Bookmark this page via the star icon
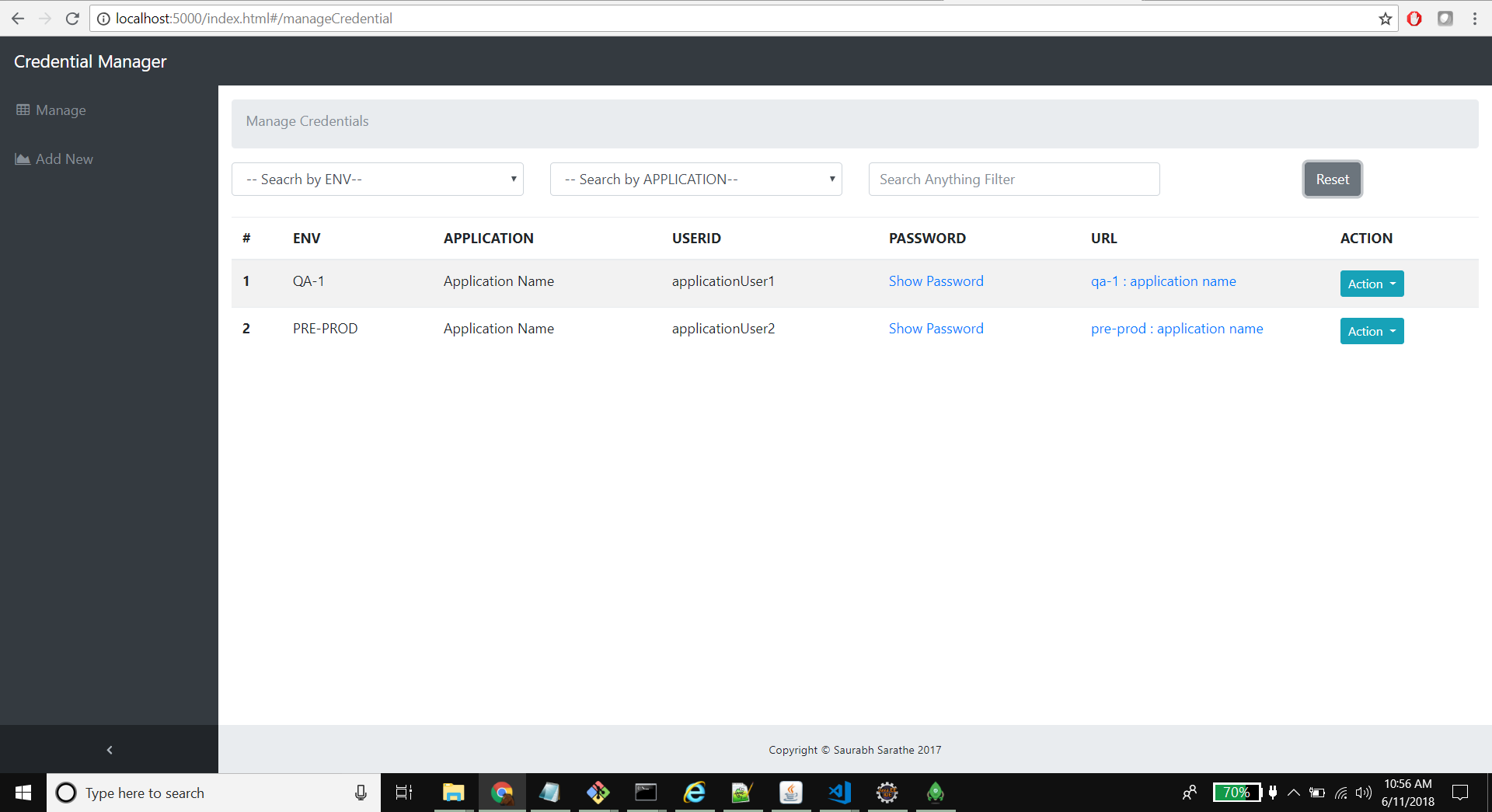1492x812 pixels. tap(1385, 18)
